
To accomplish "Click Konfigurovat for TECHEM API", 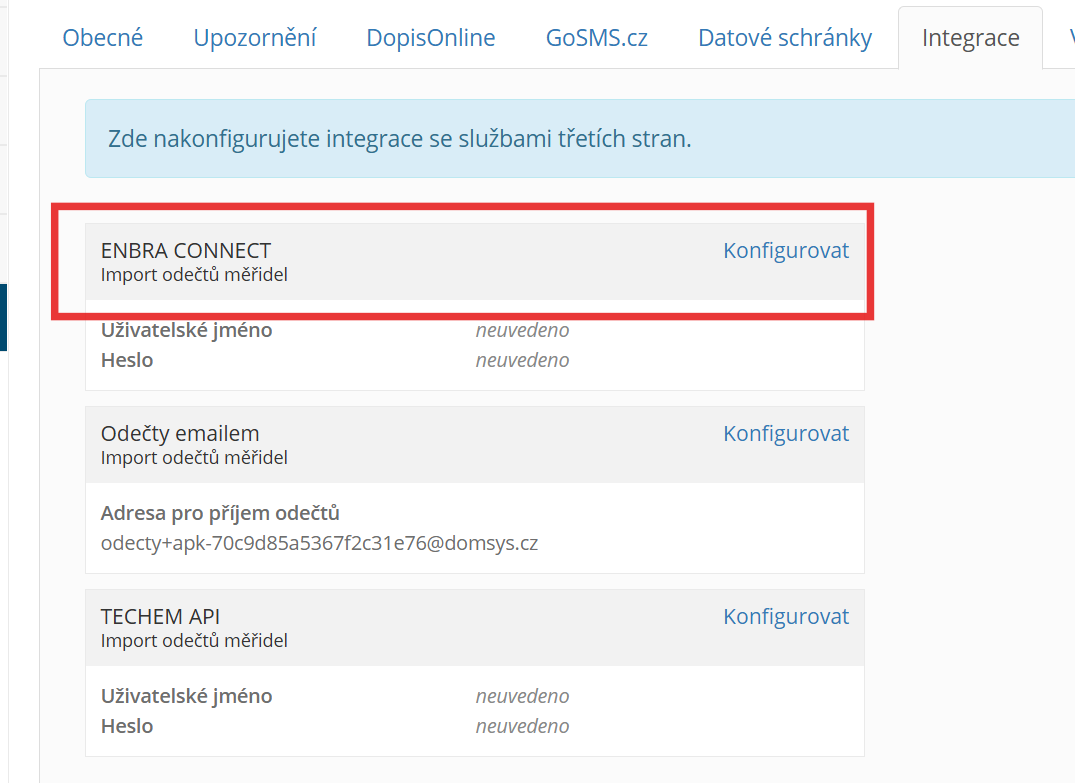I will point(786,616).
